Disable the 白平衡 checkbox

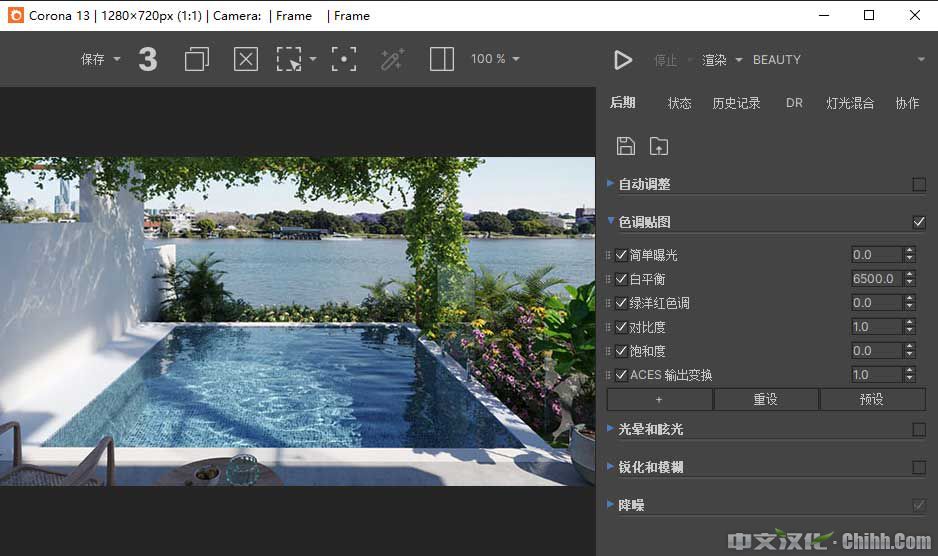click(621, 279)
